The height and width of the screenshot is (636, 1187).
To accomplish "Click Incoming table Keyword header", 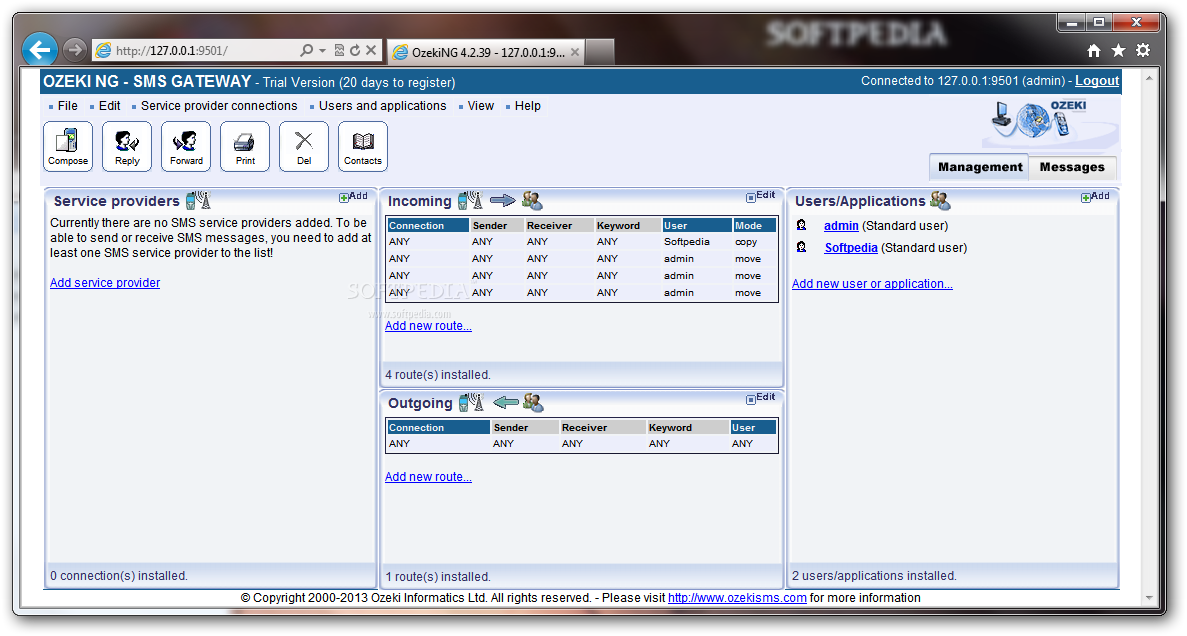I will click(627, 226).
